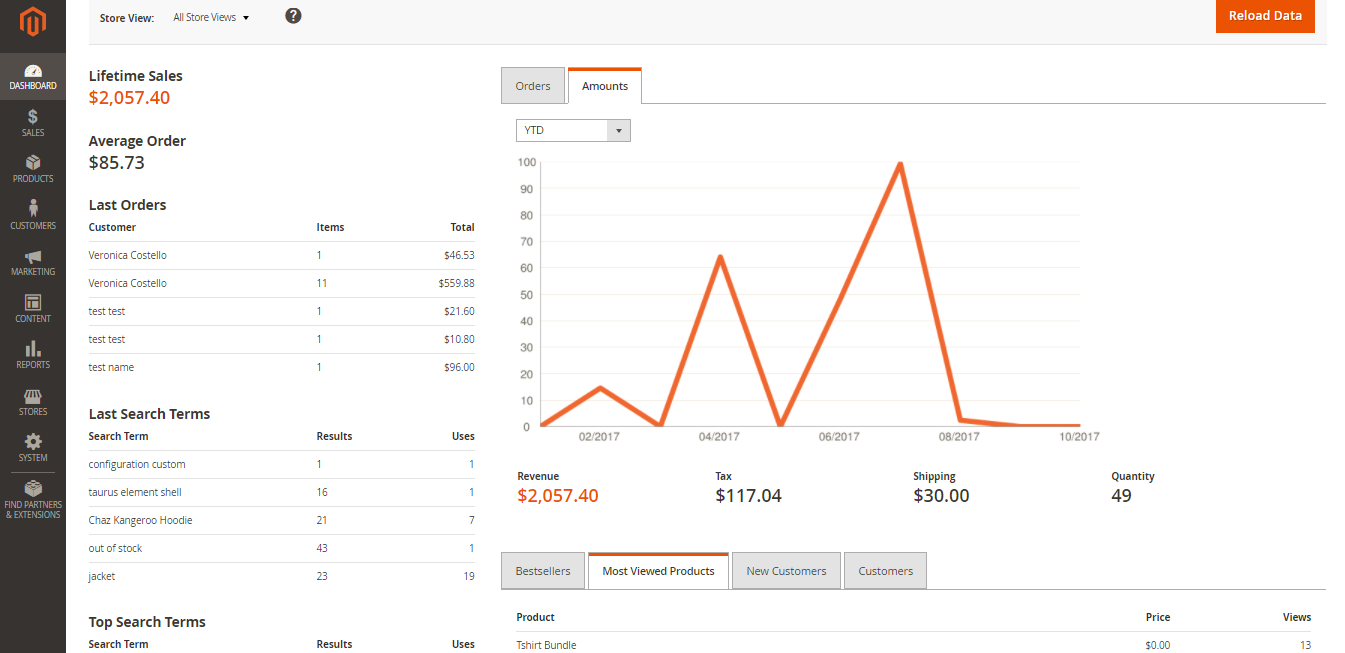Open the Reports chart icon
The height and width of the screenshot is (653, 1345).
coord(33,349)
